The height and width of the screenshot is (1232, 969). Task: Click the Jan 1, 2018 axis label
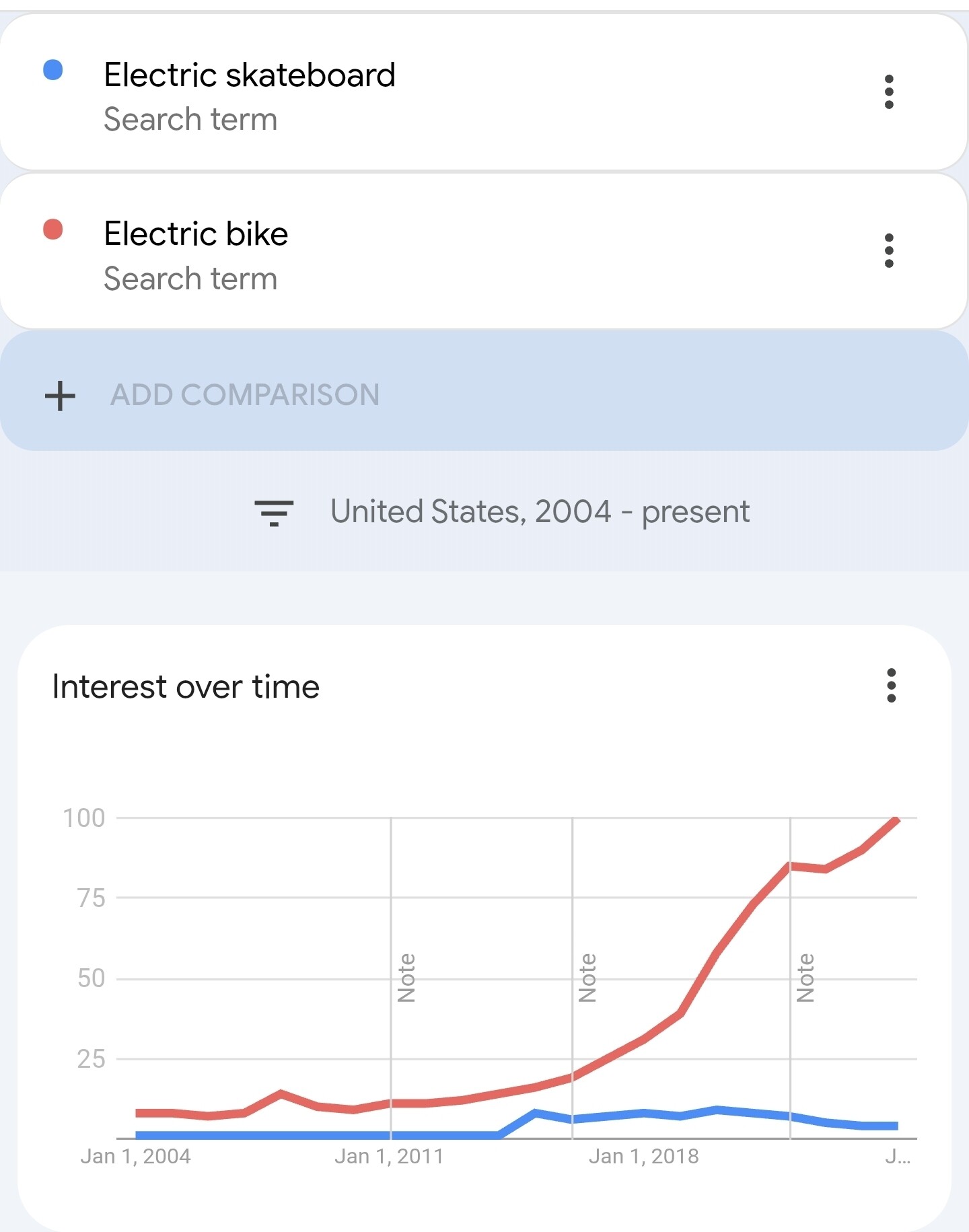[643, 1157]
